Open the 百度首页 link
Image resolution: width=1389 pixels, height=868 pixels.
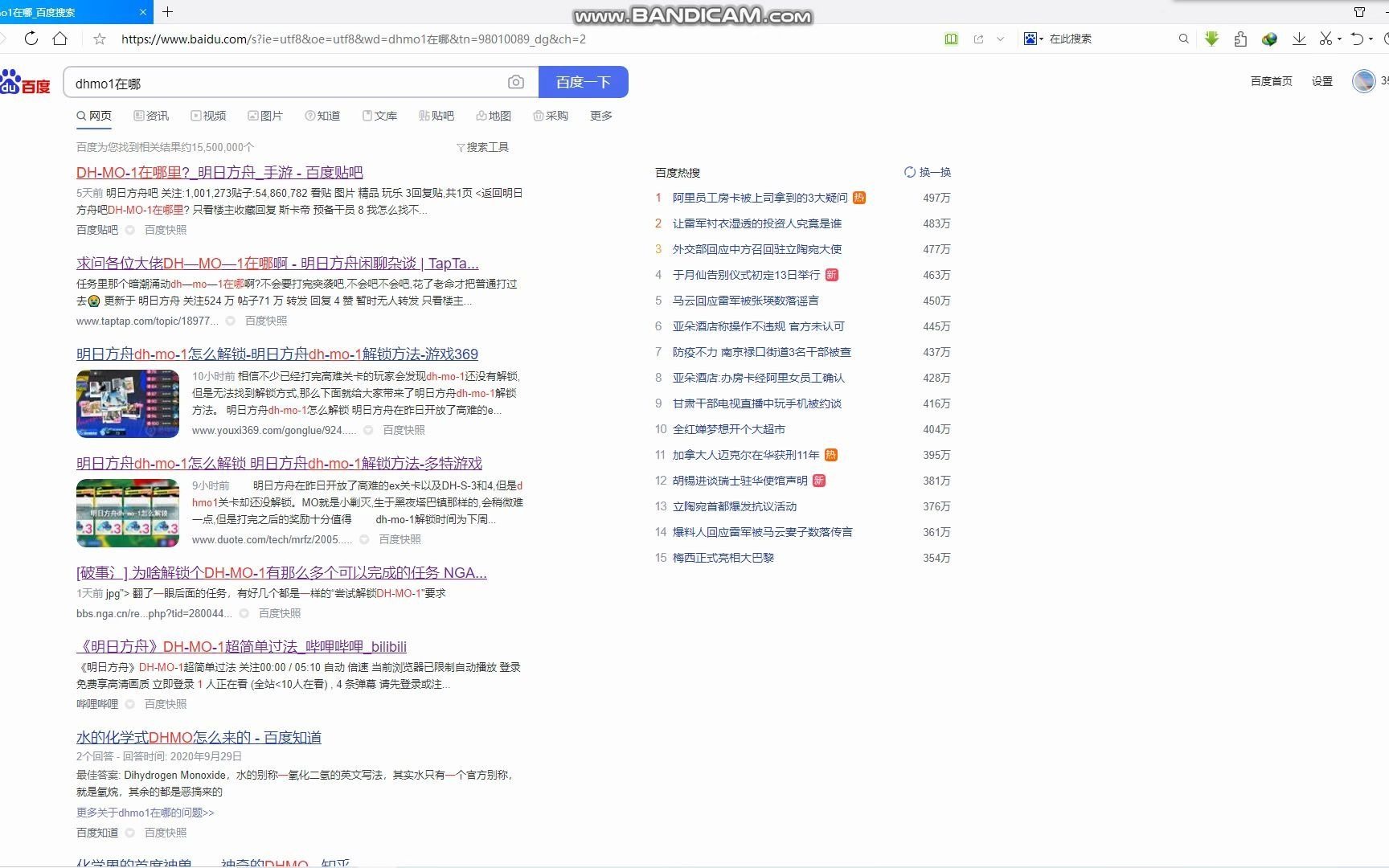point(1272,81)
